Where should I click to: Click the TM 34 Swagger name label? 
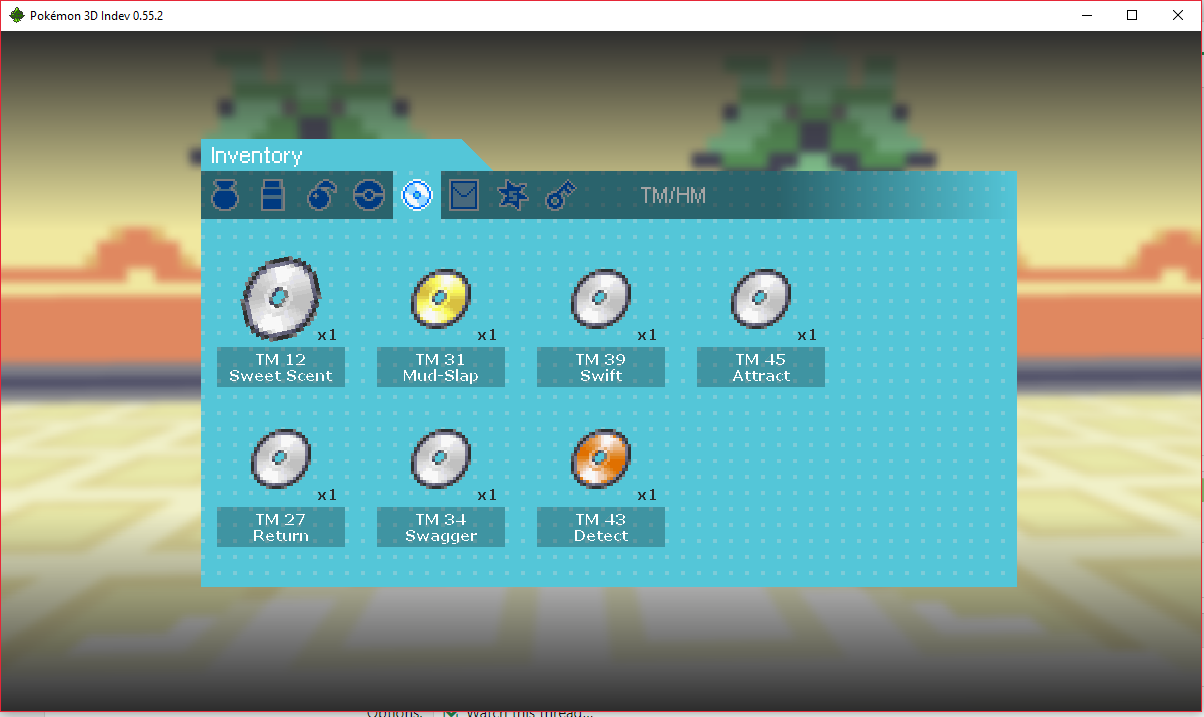(x=441, y=527)
